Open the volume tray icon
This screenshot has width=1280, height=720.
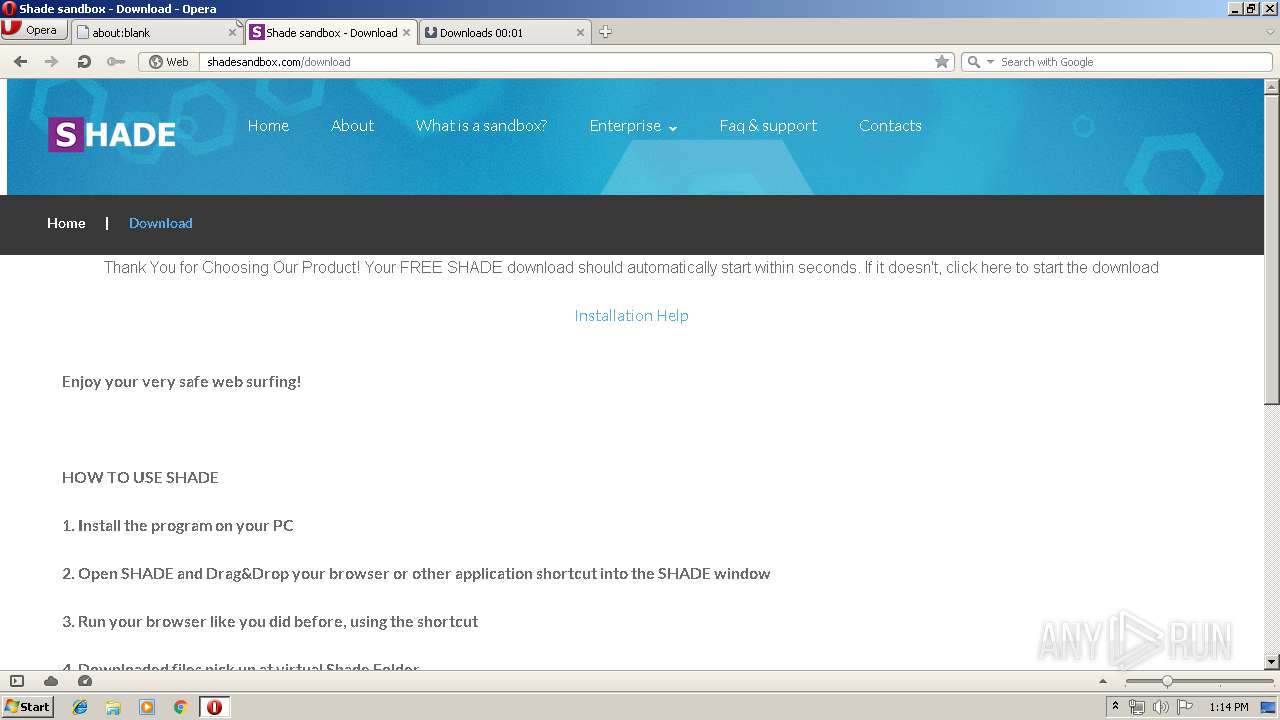click(1161, 707)
